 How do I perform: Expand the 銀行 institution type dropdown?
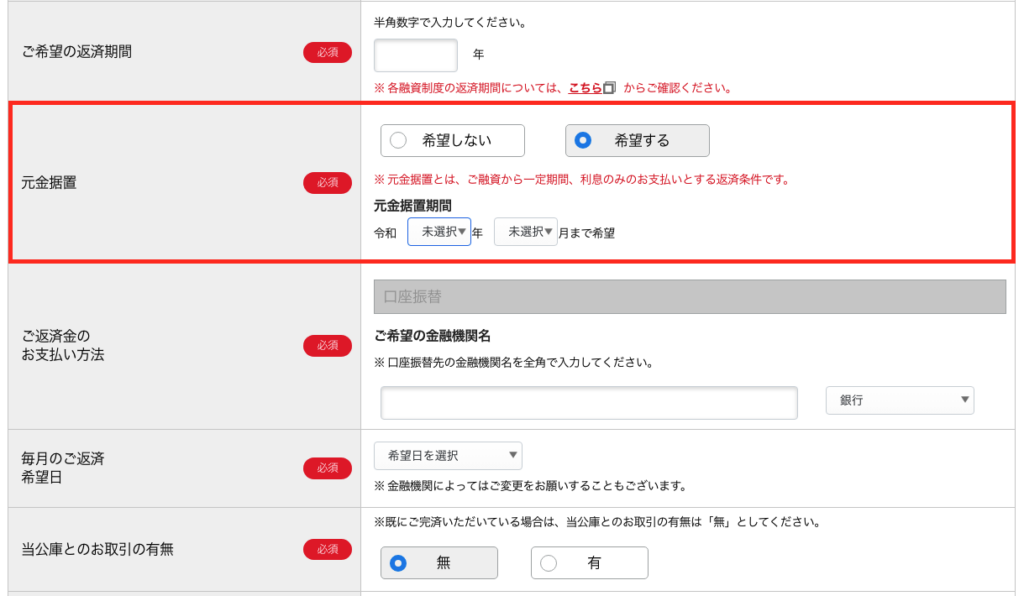[900, 400]
